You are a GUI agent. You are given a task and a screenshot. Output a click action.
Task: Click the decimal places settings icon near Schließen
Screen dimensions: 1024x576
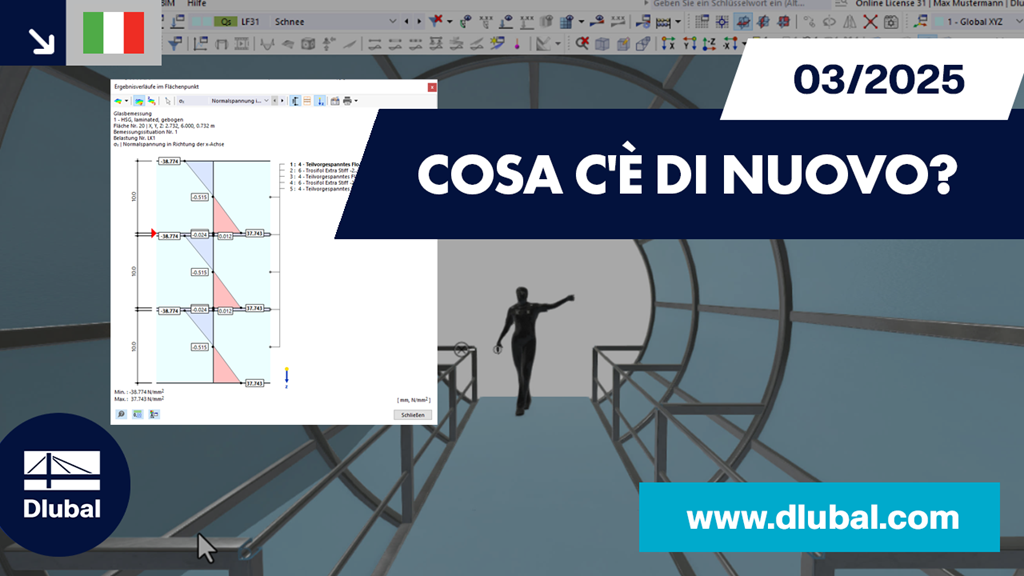153,413
